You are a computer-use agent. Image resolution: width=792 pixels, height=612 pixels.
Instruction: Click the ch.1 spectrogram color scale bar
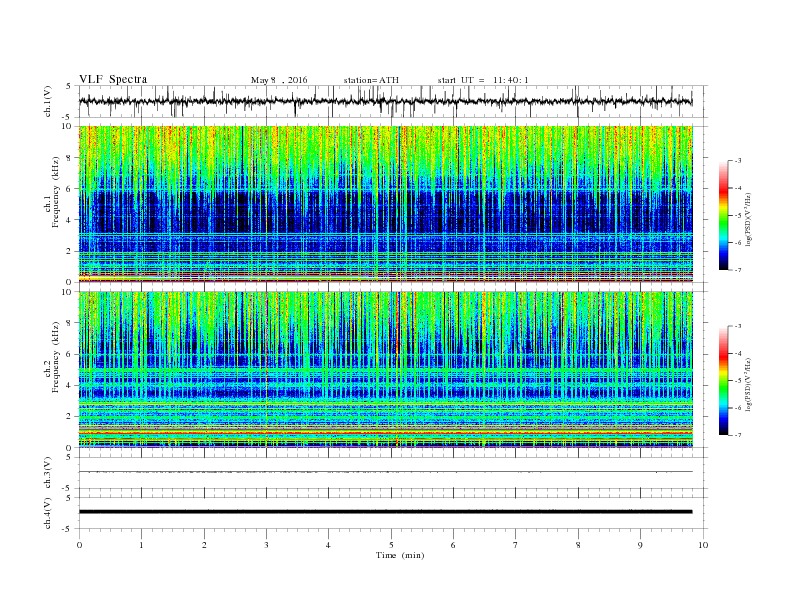723,215
